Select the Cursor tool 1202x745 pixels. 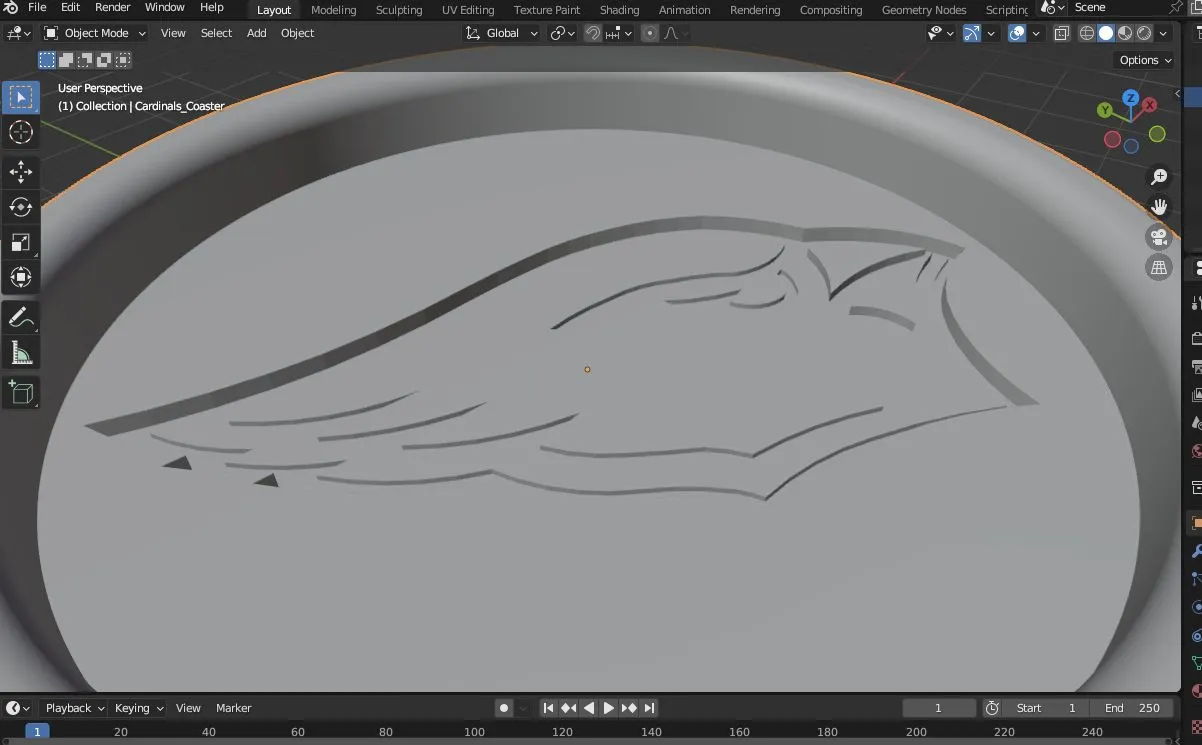[x=21, y=132]
